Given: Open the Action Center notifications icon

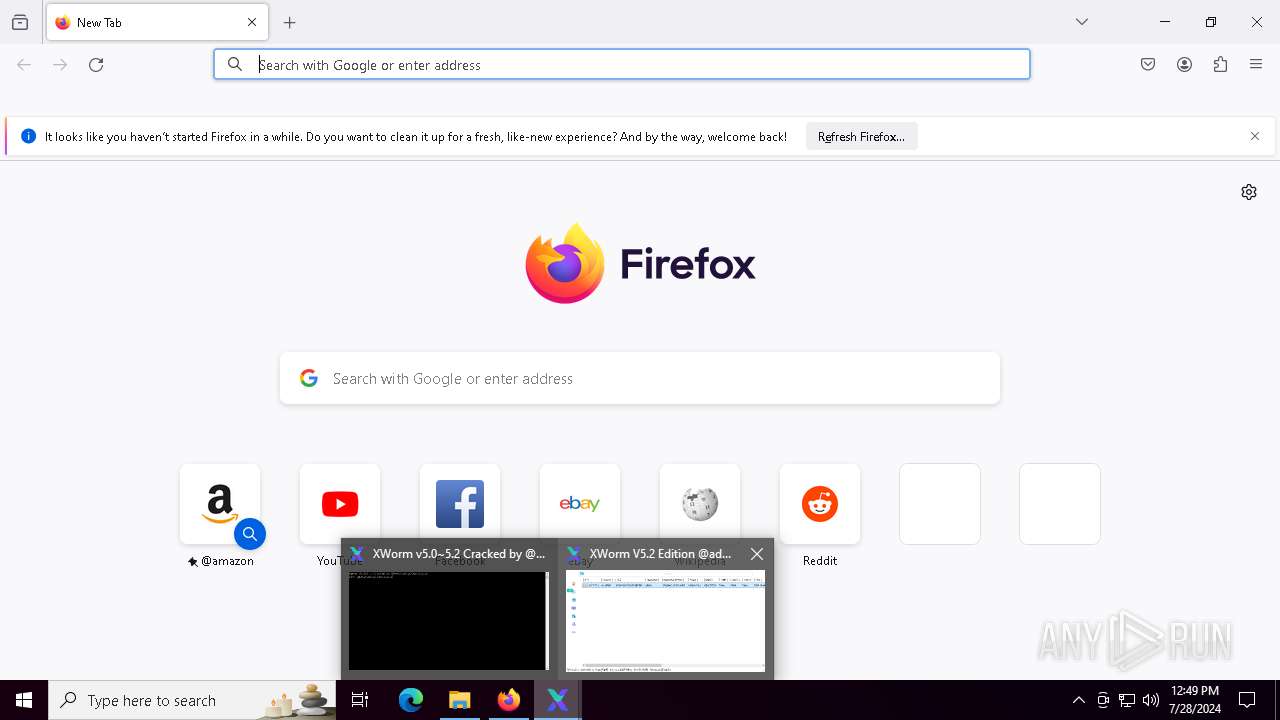Looking at the screenshot, I should pos(1247,700).
